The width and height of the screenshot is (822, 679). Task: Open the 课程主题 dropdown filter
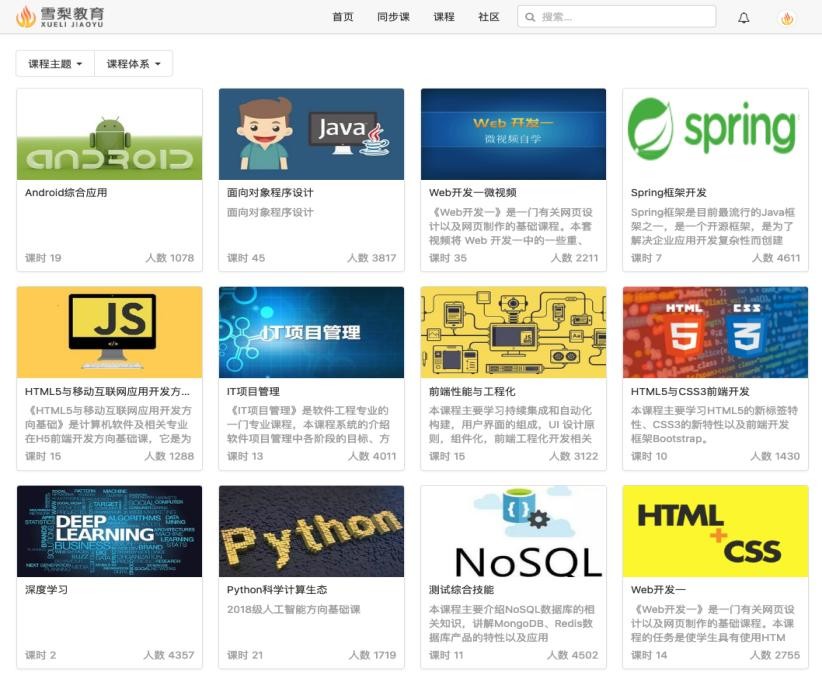click(x=54, y=63)
